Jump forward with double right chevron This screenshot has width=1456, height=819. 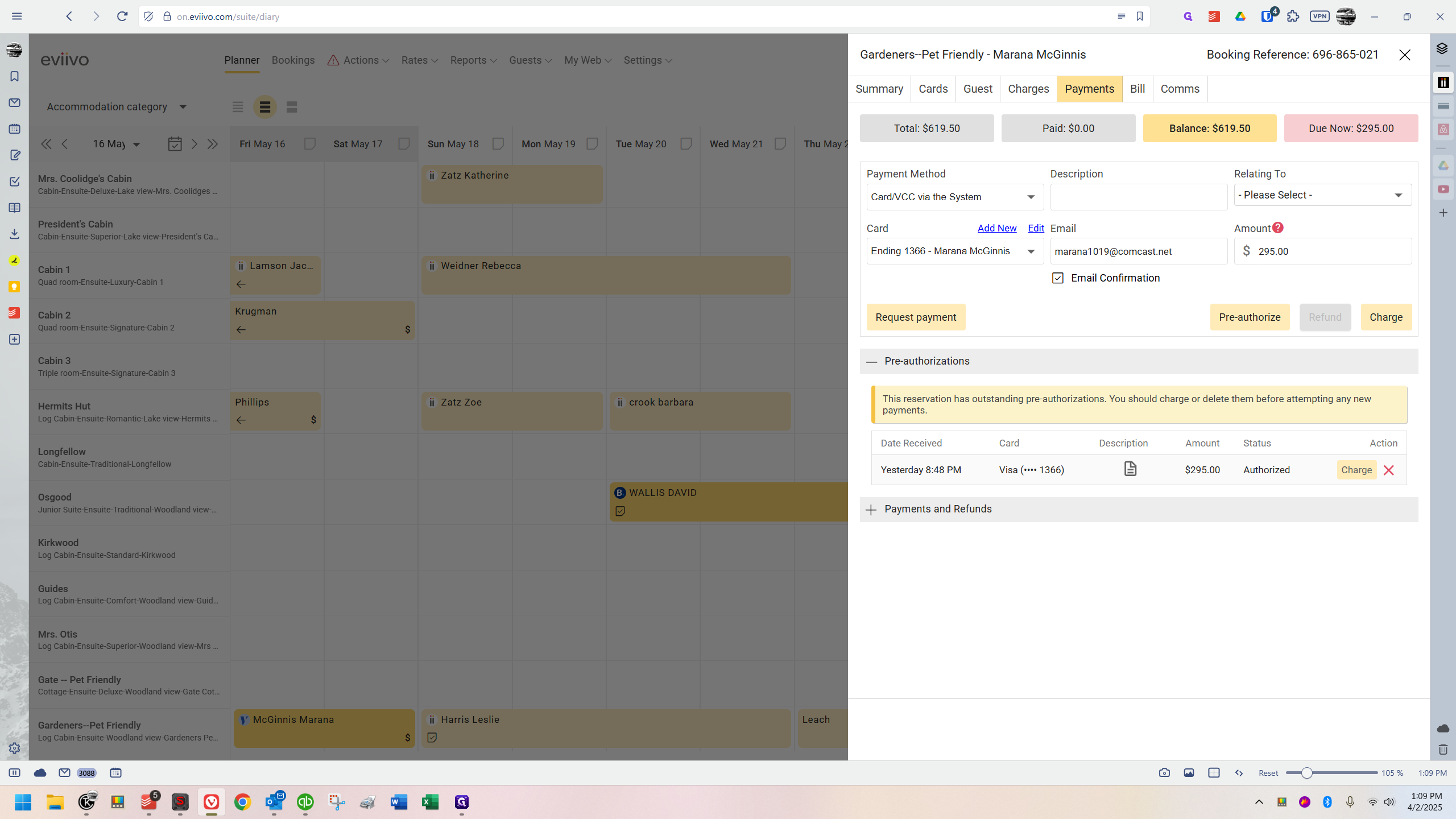tap(213, 144)
